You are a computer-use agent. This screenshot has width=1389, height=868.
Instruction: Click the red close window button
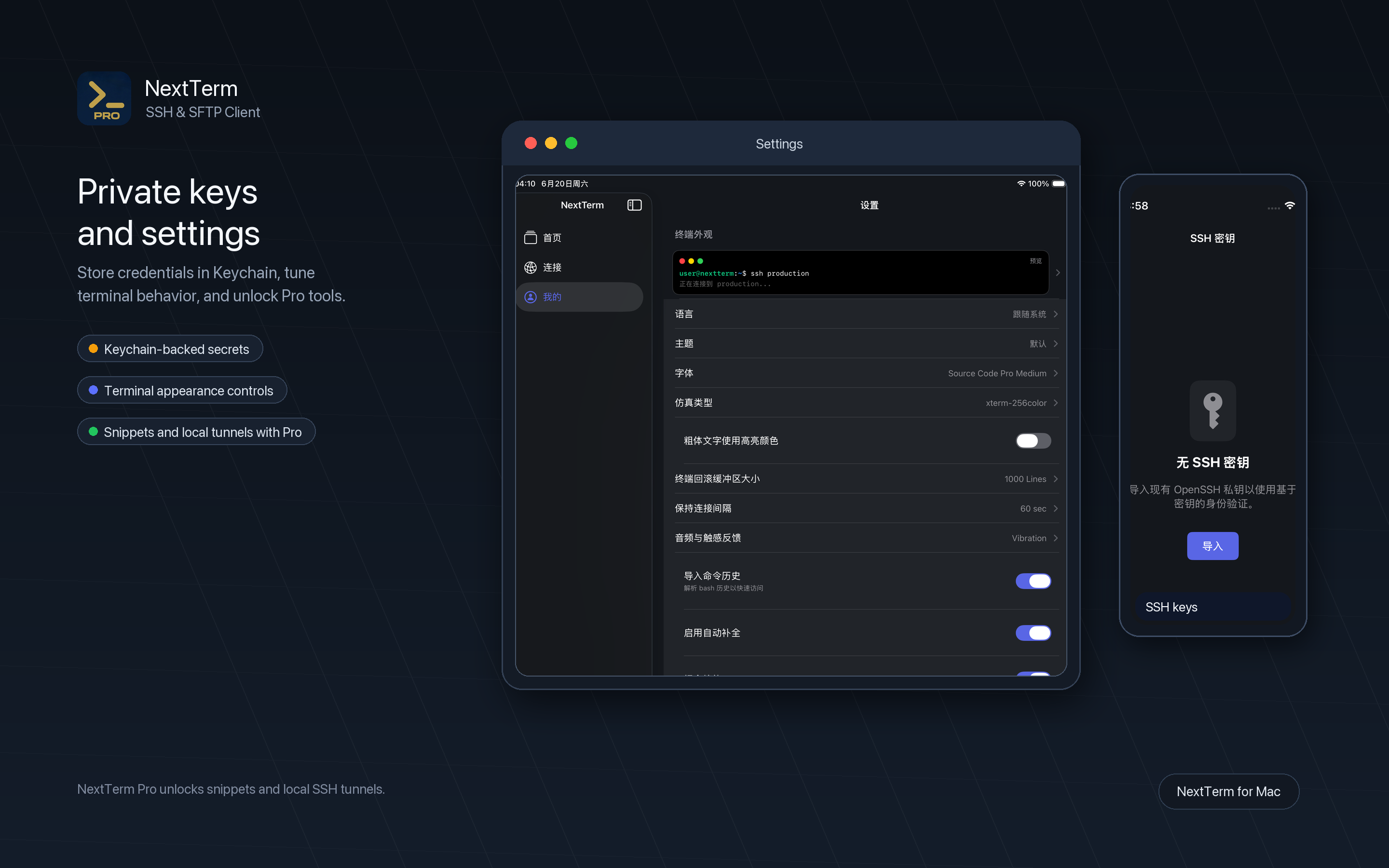coord(531,143)
